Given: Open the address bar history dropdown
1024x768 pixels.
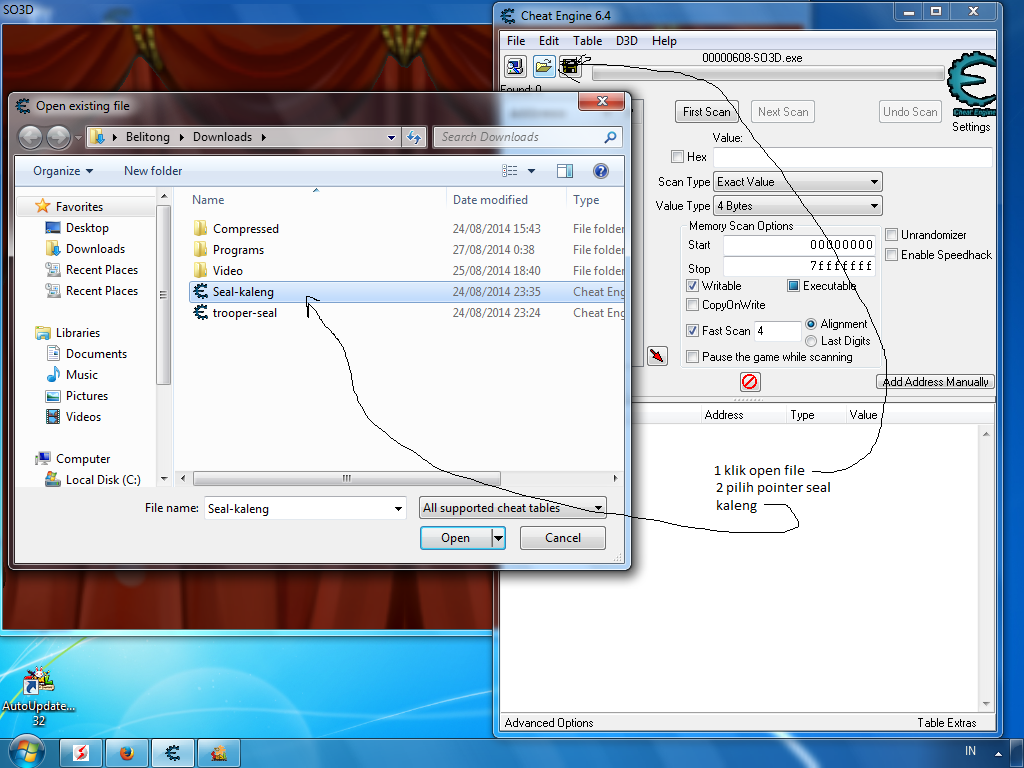Looking at the screenshot, I should [x=391, y=137].
